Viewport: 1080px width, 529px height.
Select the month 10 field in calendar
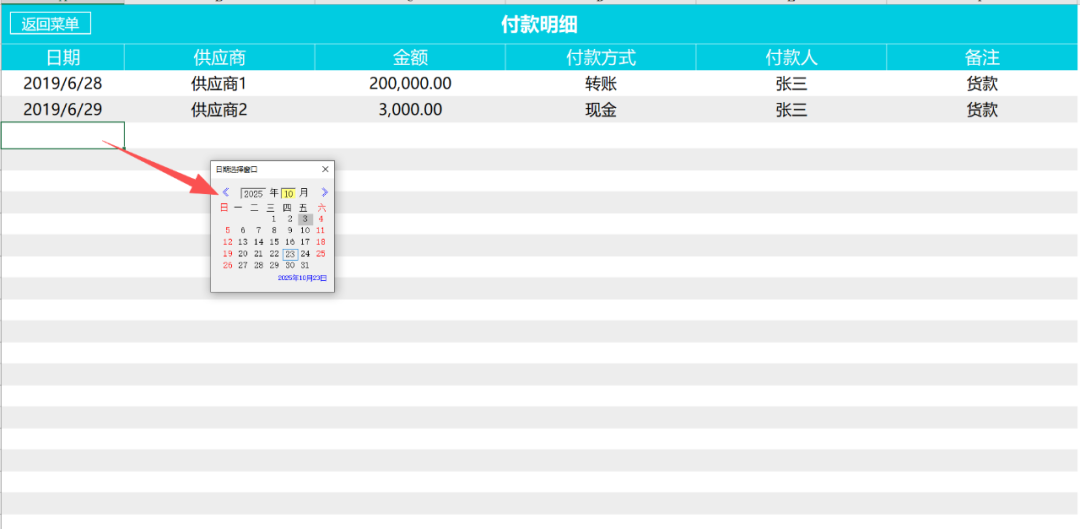click(x=288, y=193)
